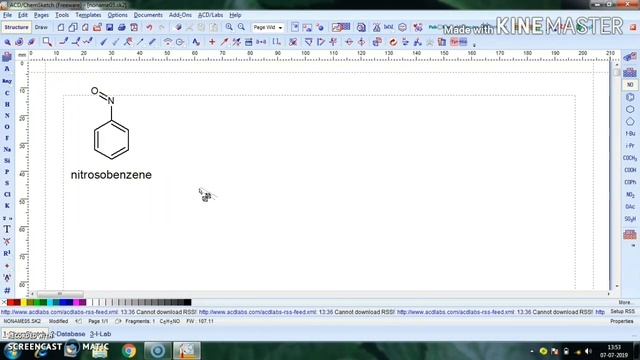Insert the t-Bu group template
The image size is (640, 360).
tap(630, 133)
